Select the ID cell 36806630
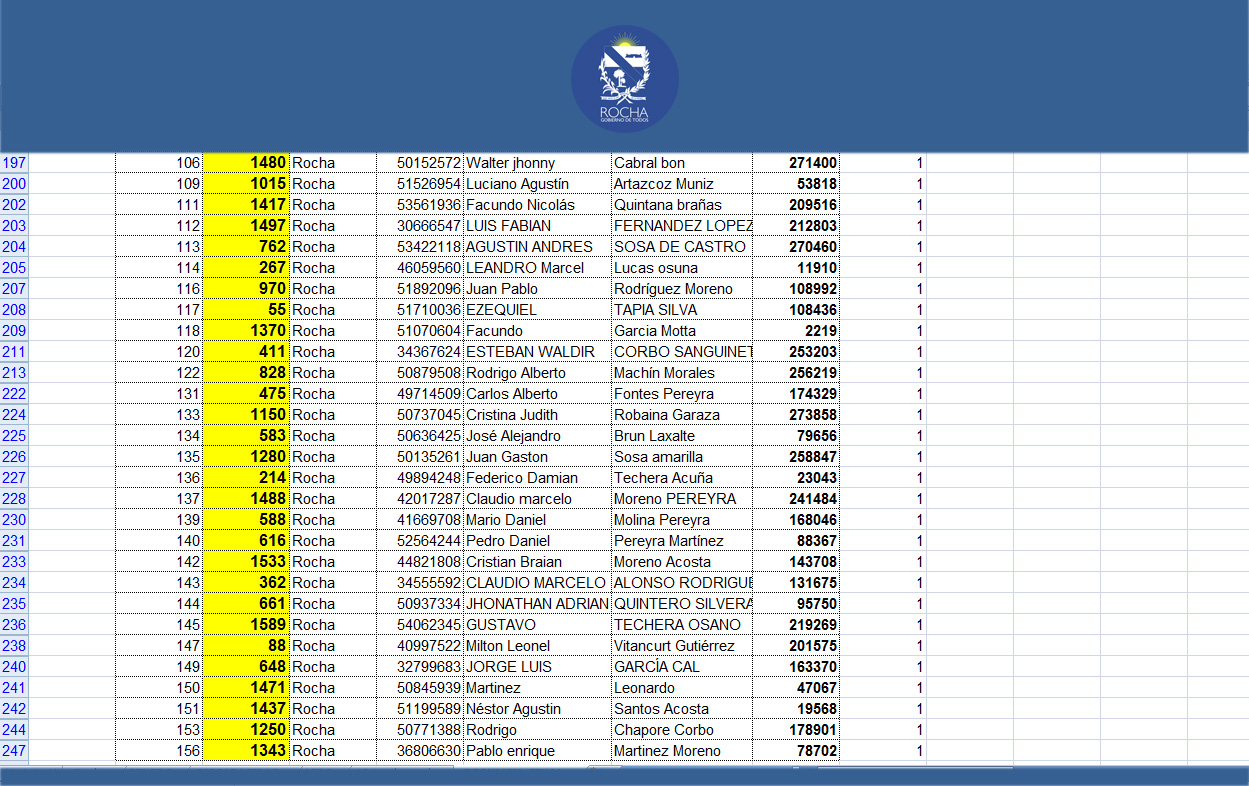 pos(420,751)
